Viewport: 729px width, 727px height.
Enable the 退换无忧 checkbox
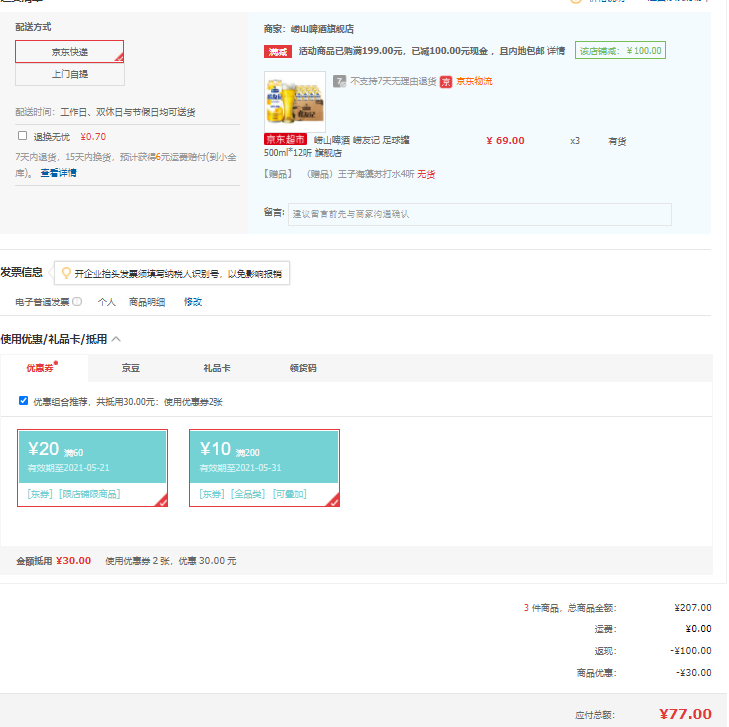(x=23, y=135)
